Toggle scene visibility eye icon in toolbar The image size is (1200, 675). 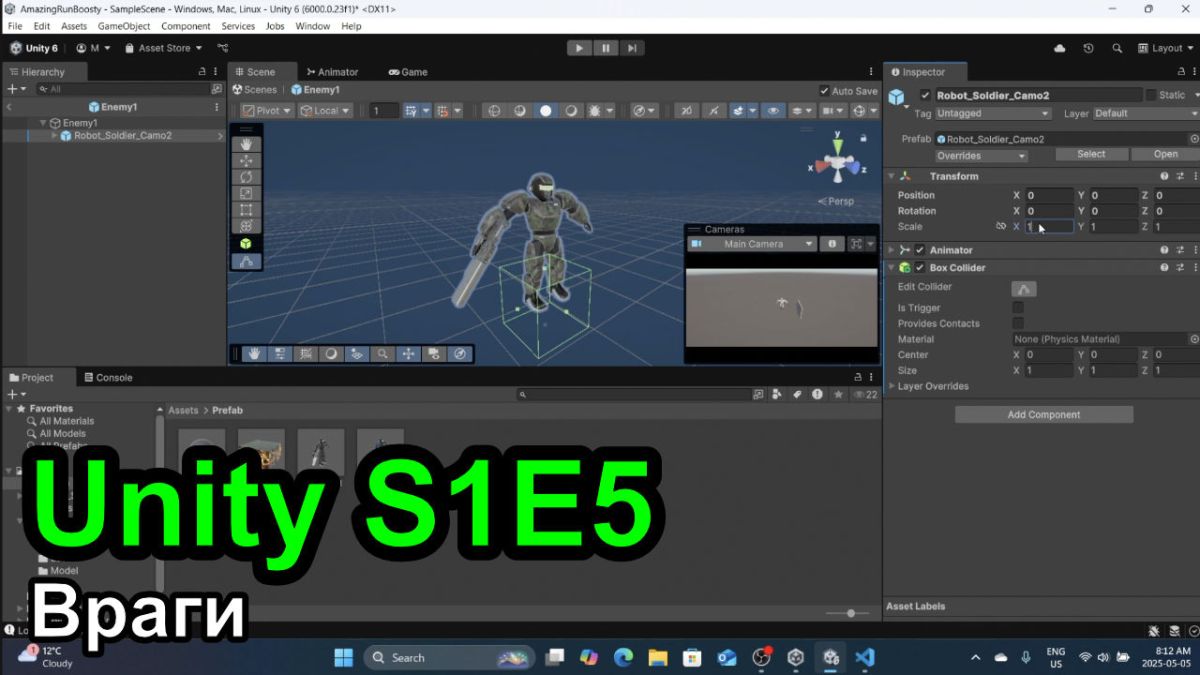tap(772, 111)
